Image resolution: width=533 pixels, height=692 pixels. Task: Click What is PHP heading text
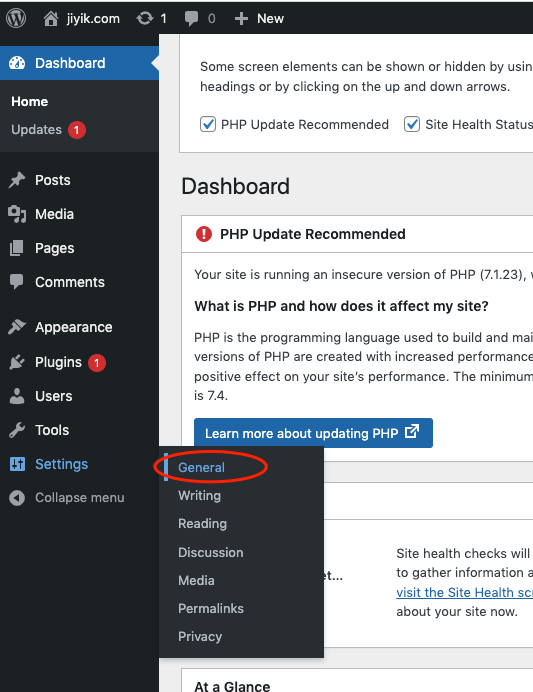(x=342, y=306)
